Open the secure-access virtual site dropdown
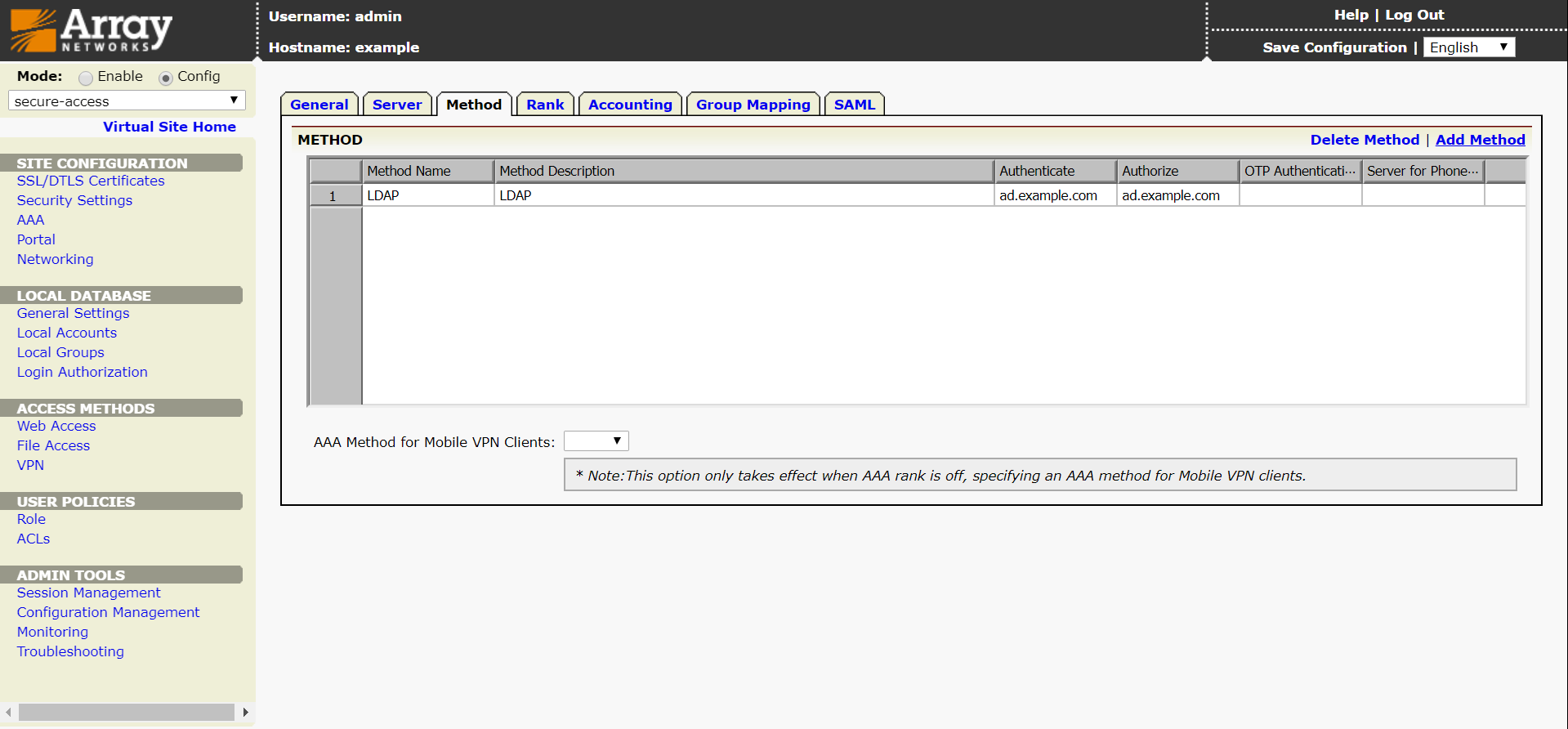 click(x=127, y=101)
